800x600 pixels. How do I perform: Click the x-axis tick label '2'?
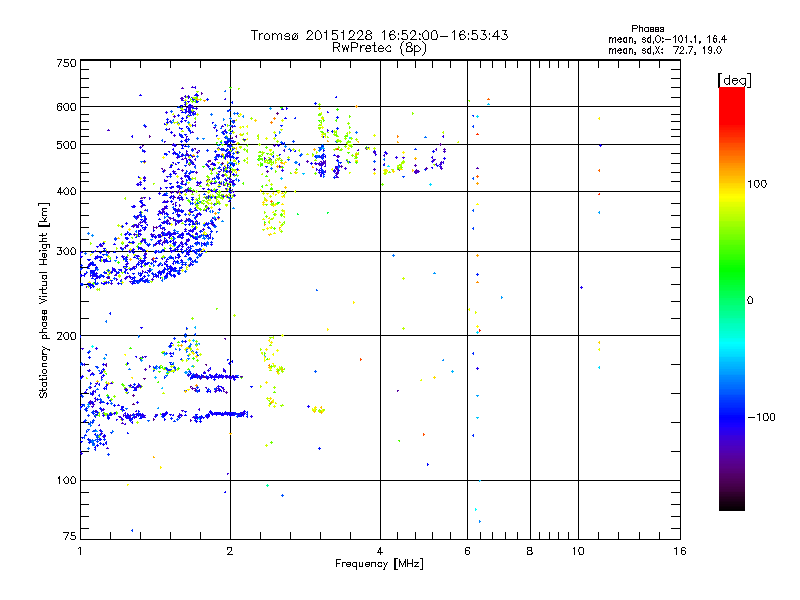[230, 551]
